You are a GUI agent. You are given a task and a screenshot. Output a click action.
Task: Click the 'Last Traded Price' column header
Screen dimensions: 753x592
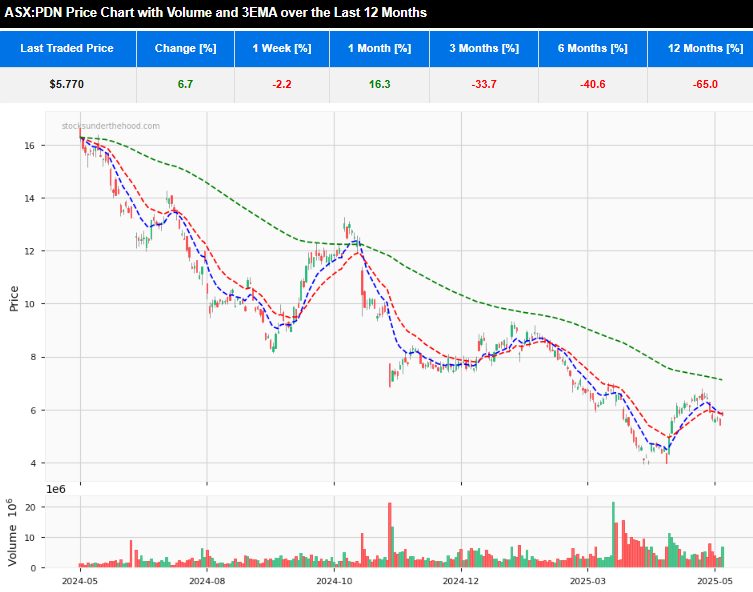pyautogui.click(x=68, y=48)
